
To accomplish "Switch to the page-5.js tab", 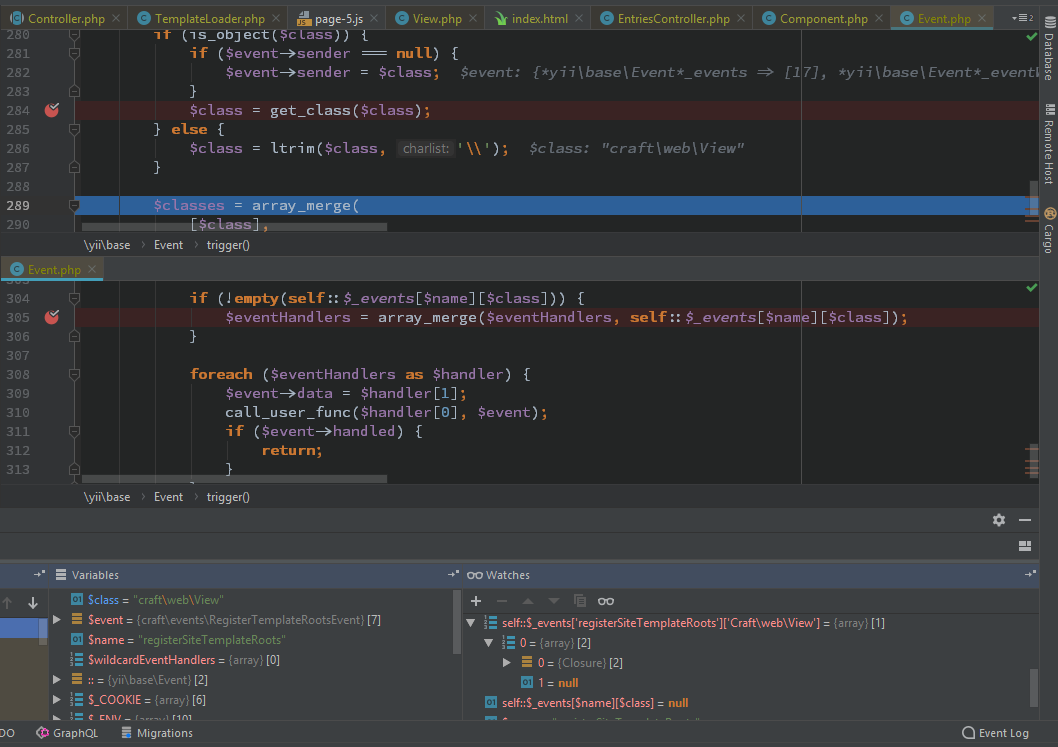I will [x=338, y=18].
